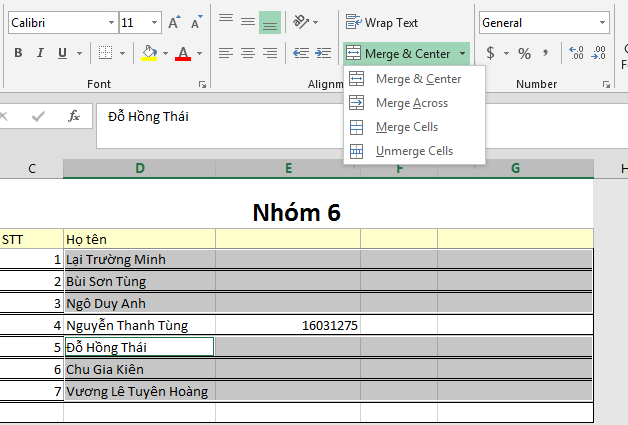628x425 pixels.
Task: Choose Unmerge Cells from the menu
Action: pyautogui.click(x=414, y=151)
